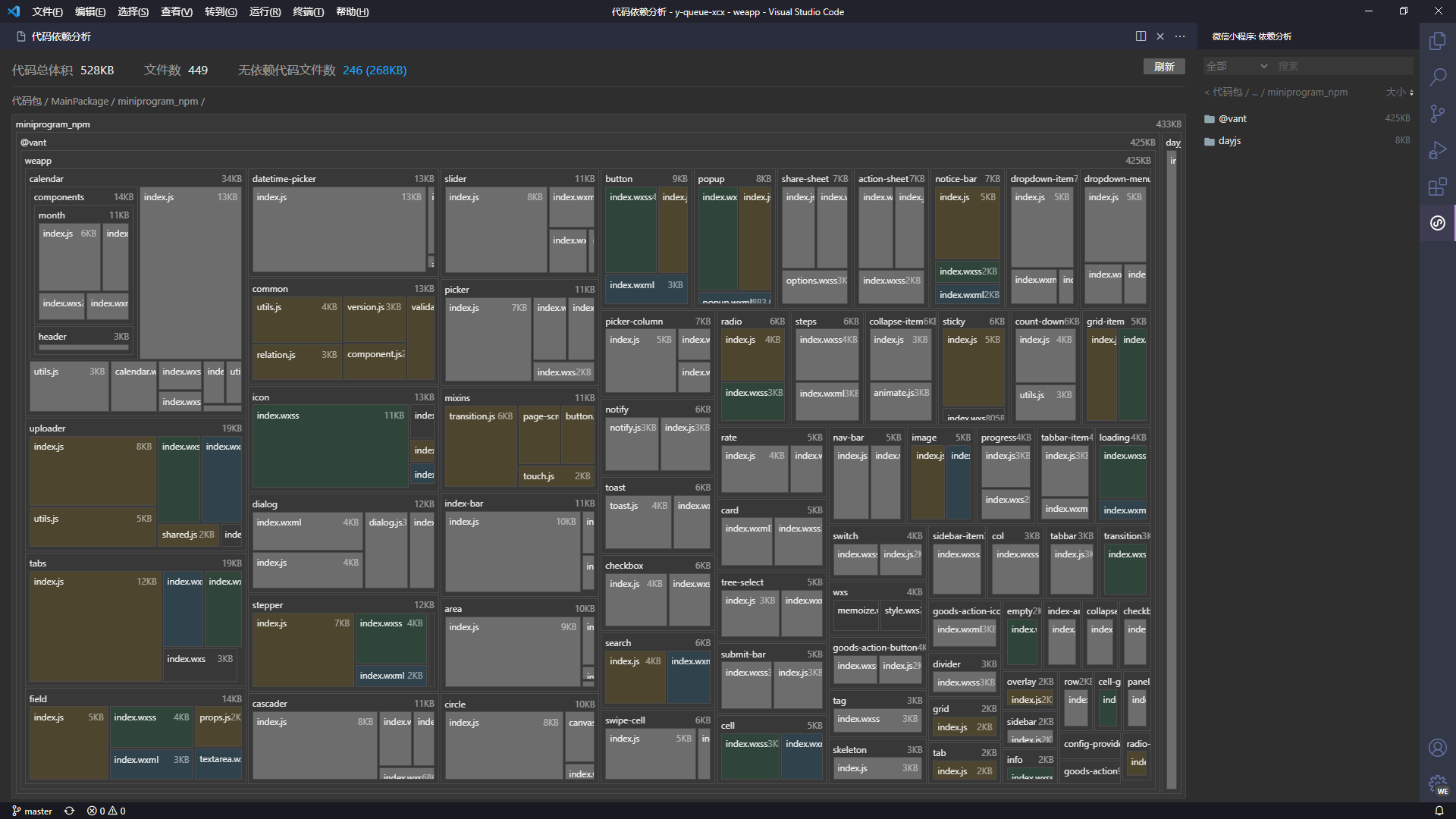This screenshot has width=1456, height=819.
Task: Open the 终端(T) menu
Action: click(x=308, y=11)
